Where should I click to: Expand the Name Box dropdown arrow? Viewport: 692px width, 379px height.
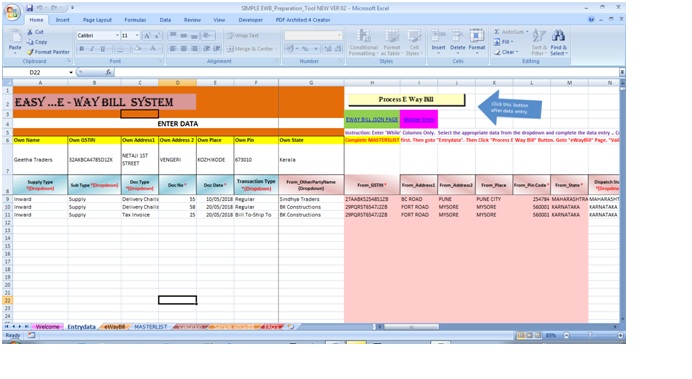[x=71, y=72]
